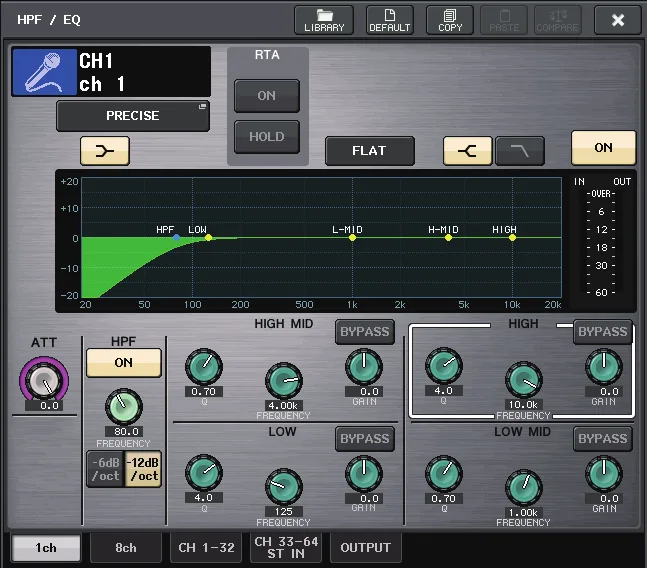Select the LOW band gain knob
The height and width of the screenshot is (568, 647).
364,474
